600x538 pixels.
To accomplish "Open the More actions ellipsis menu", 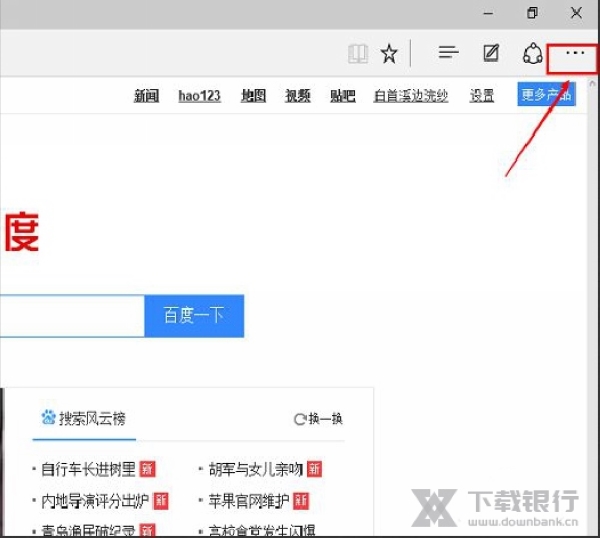I will click(x=575, y=52).
